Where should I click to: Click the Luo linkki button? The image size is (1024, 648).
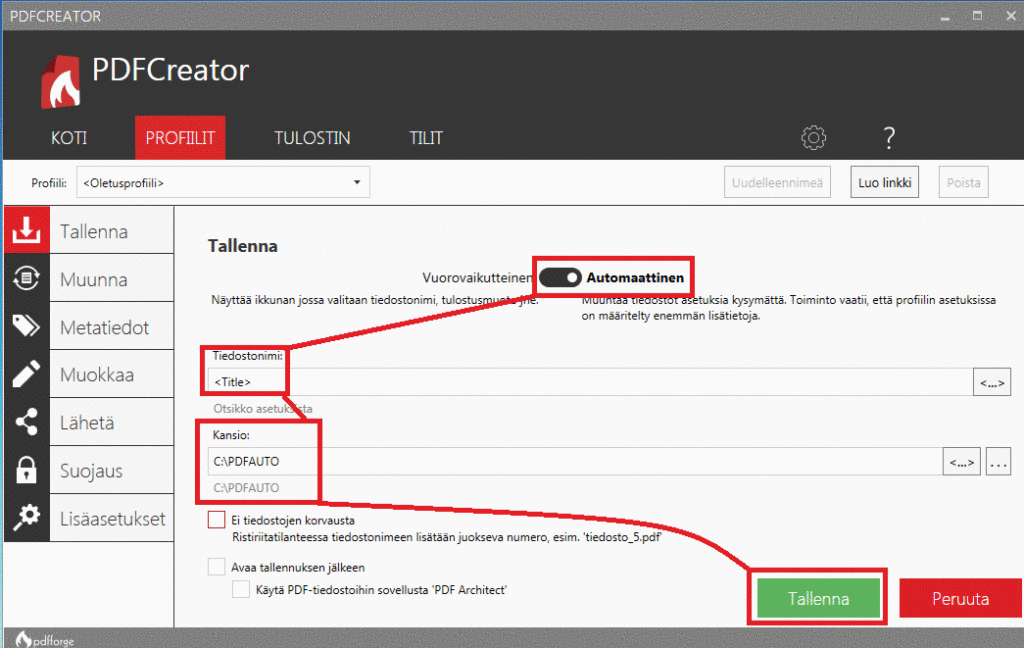tap(885, 182)
